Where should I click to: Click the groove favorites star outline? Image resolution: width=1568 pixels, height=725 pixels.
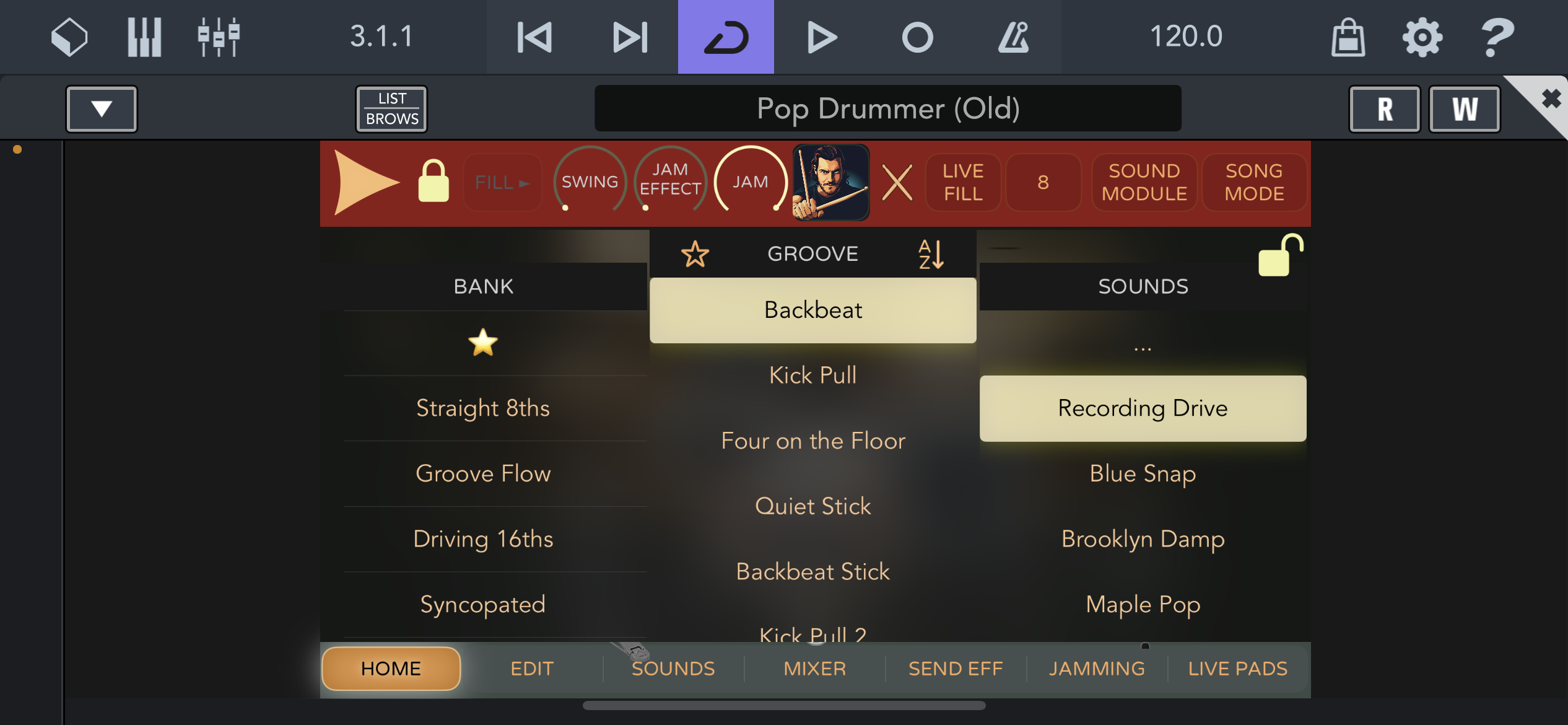(695, 254)
